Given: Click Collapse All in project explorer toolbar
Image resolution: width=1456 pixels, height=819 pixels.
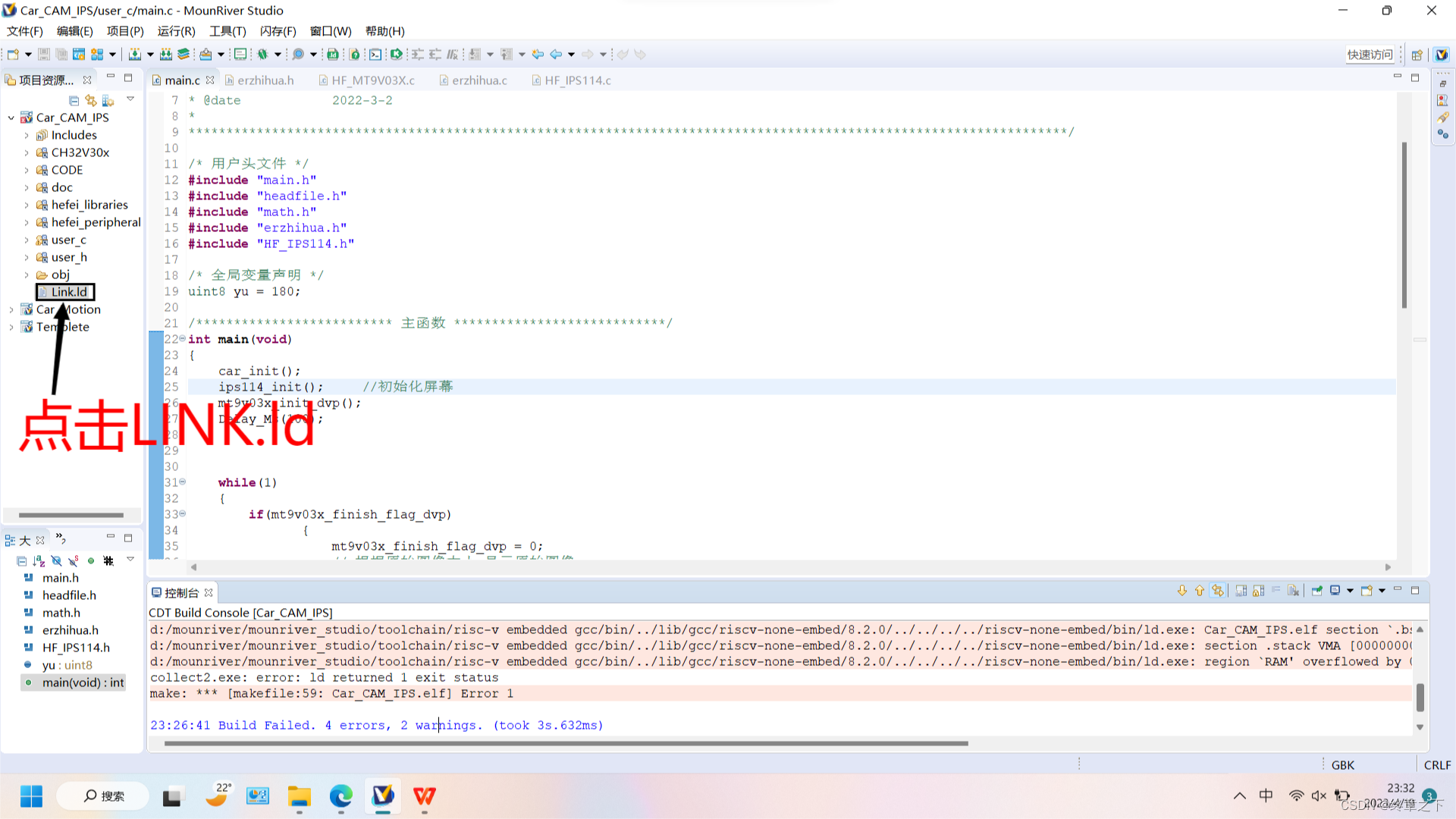Looking at the screenshot, I should [74, 100].
